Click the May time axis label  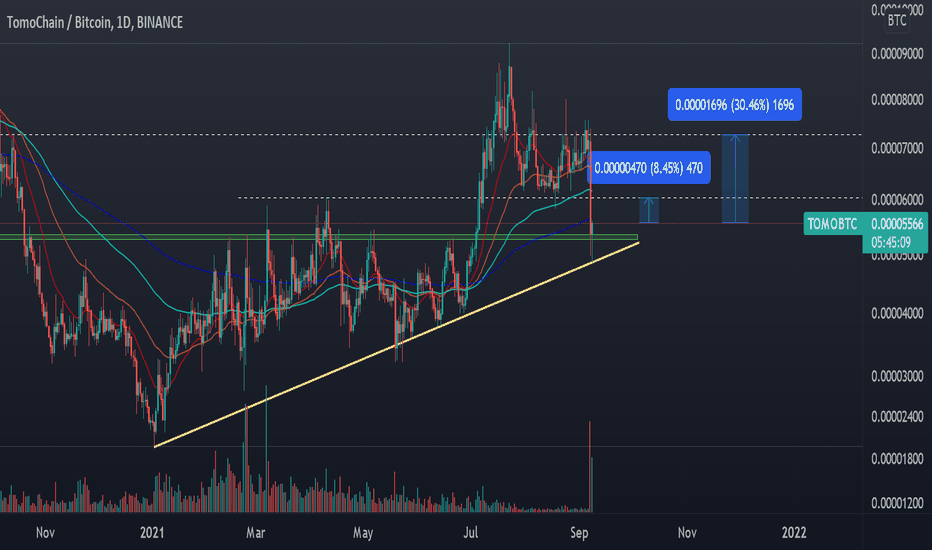363,532
